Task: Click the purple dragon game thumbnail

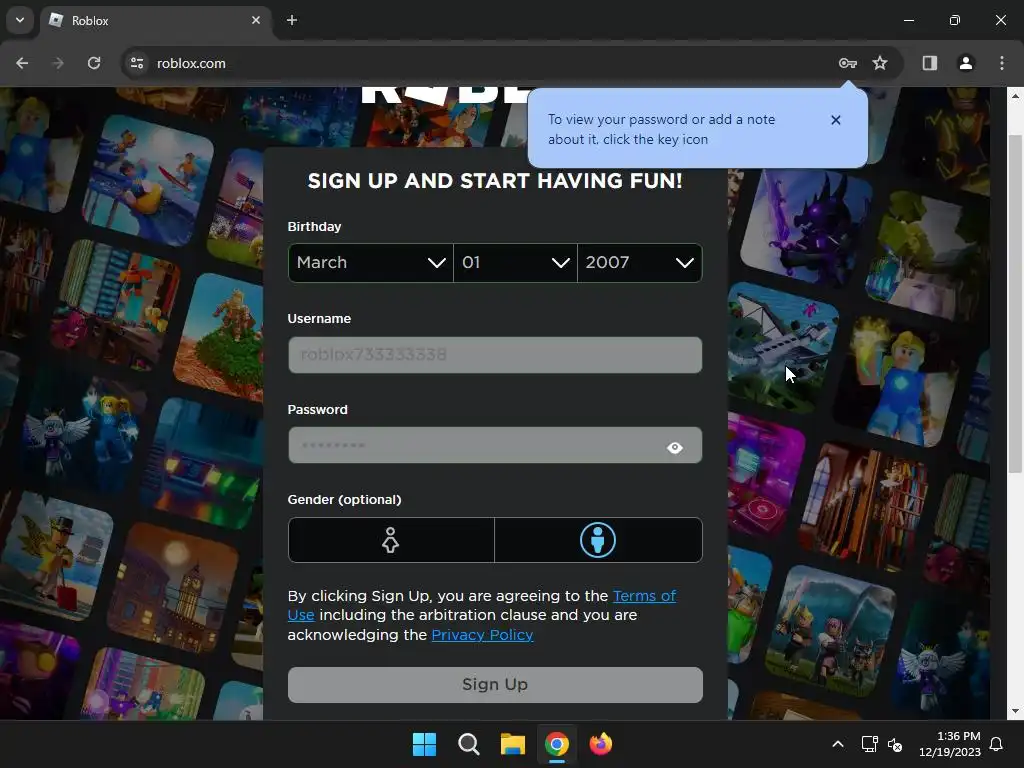Action: pyautogui.click(x=806, y=227)
